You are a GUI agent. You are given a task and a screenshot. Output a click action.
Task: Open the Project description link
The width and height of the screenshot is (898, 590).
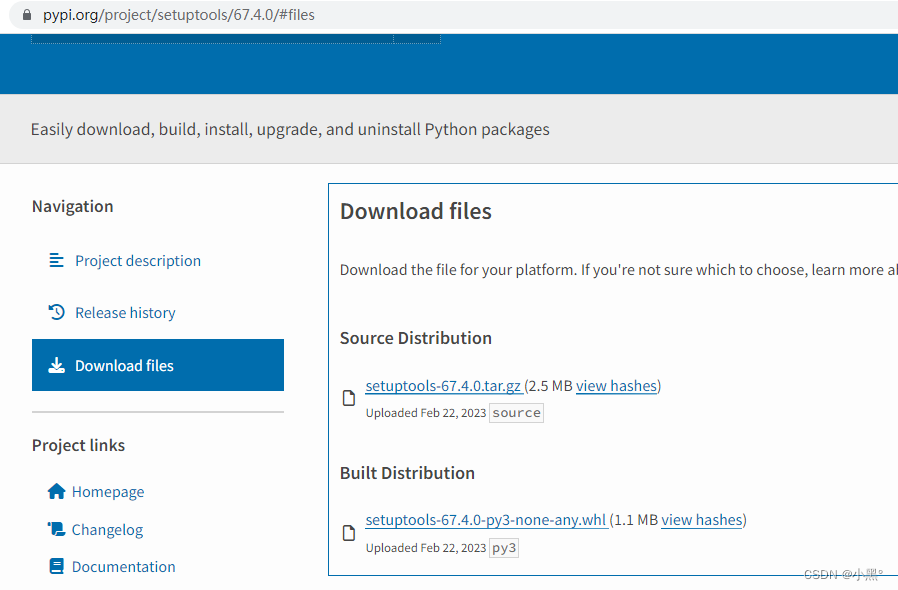138,261
